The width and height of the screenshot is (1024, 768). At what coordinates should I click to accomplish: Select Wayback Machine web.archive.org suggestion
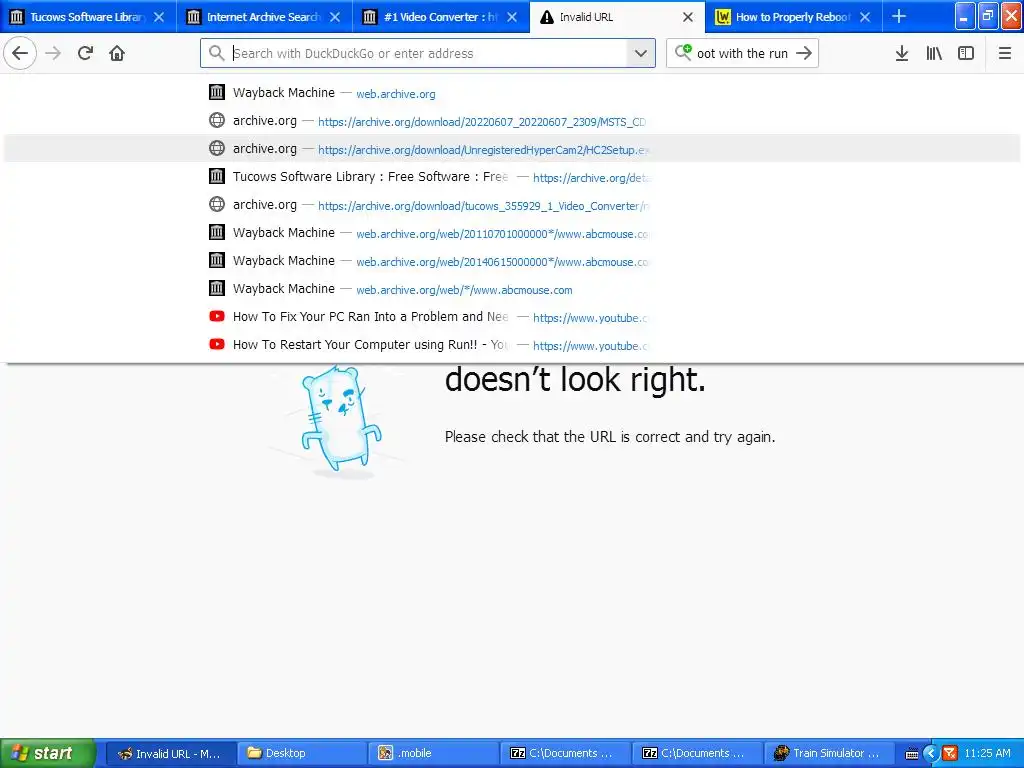[x=511, y=93]
